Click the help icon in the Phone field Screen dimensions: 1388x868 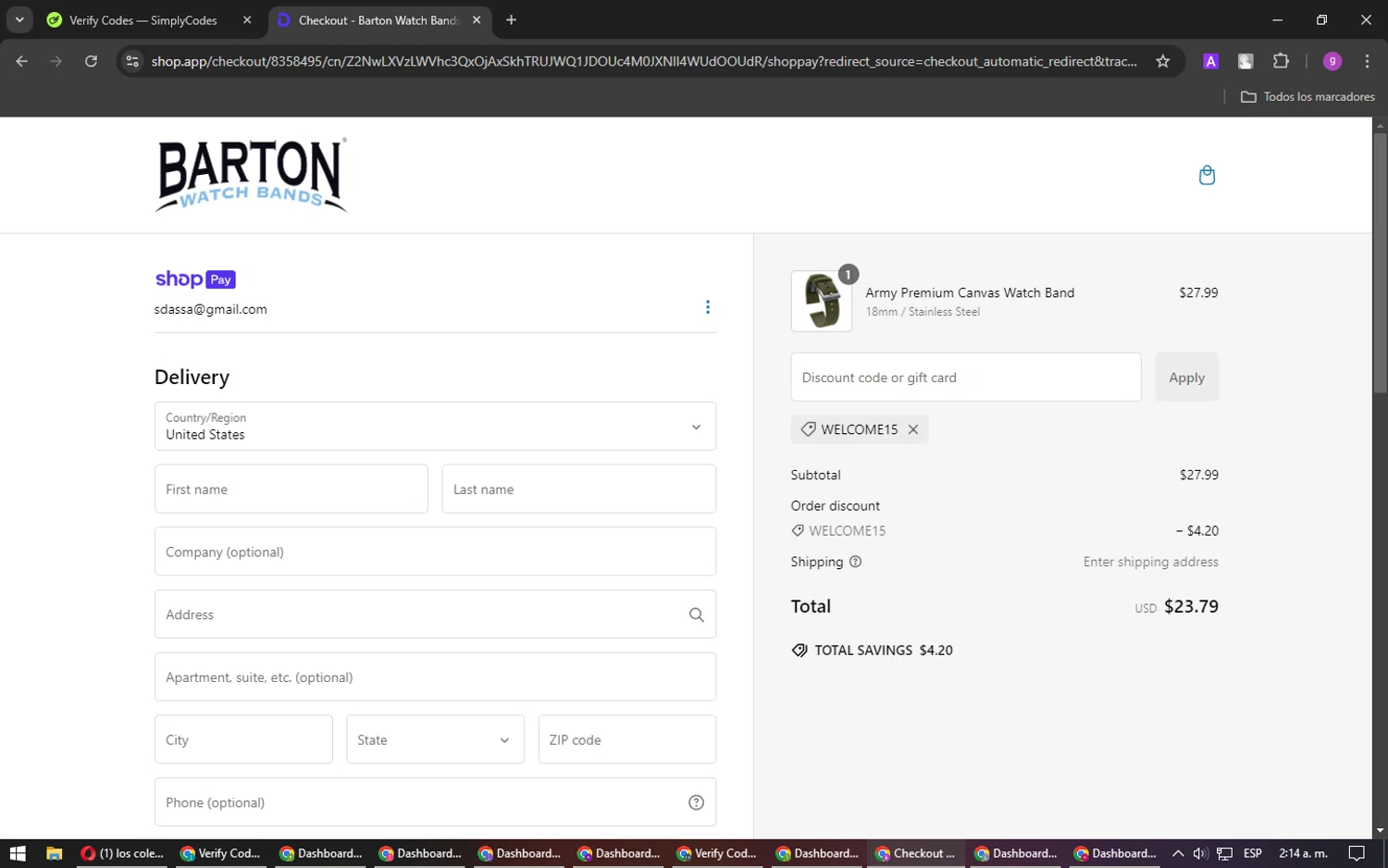click(697, 802)
